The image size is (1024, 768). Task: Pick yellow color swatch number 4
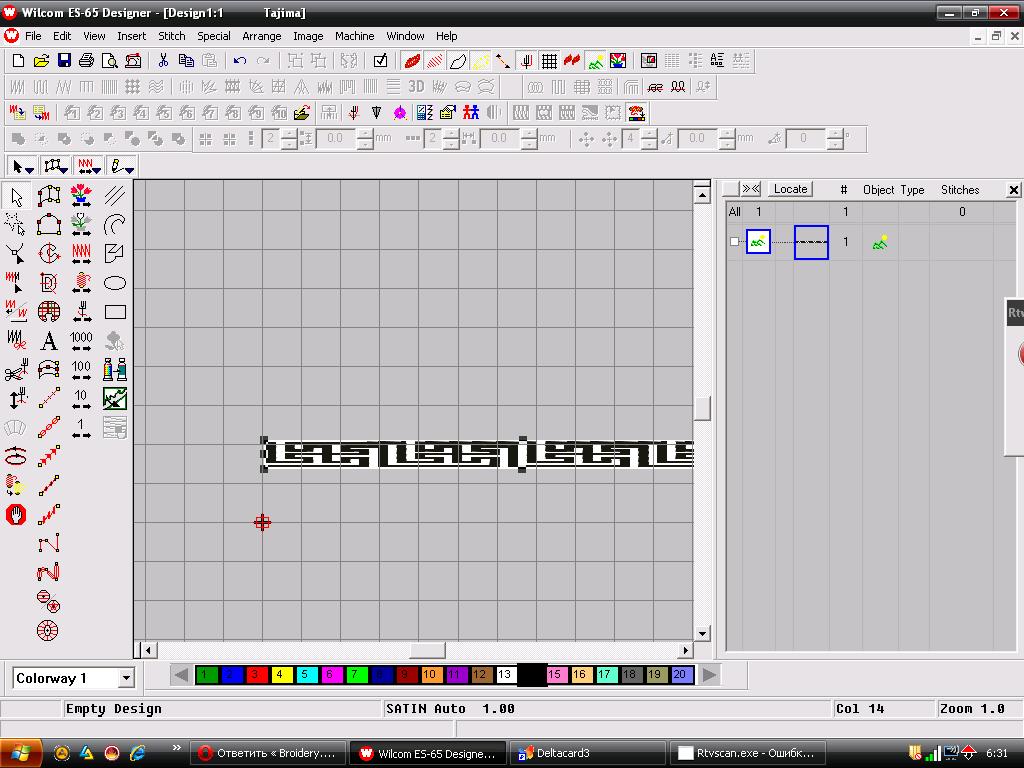[x=281, y=675]
